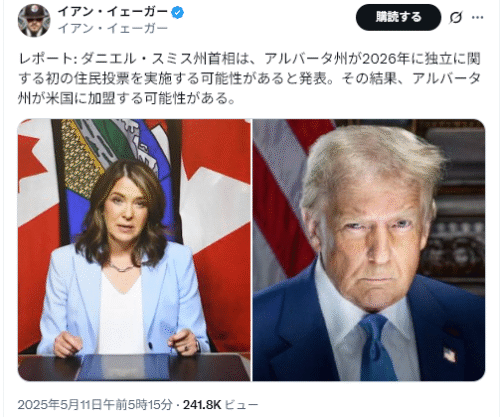Click the last text line ending 可能性がある。

pyautogui.click(x=127, y=98)
